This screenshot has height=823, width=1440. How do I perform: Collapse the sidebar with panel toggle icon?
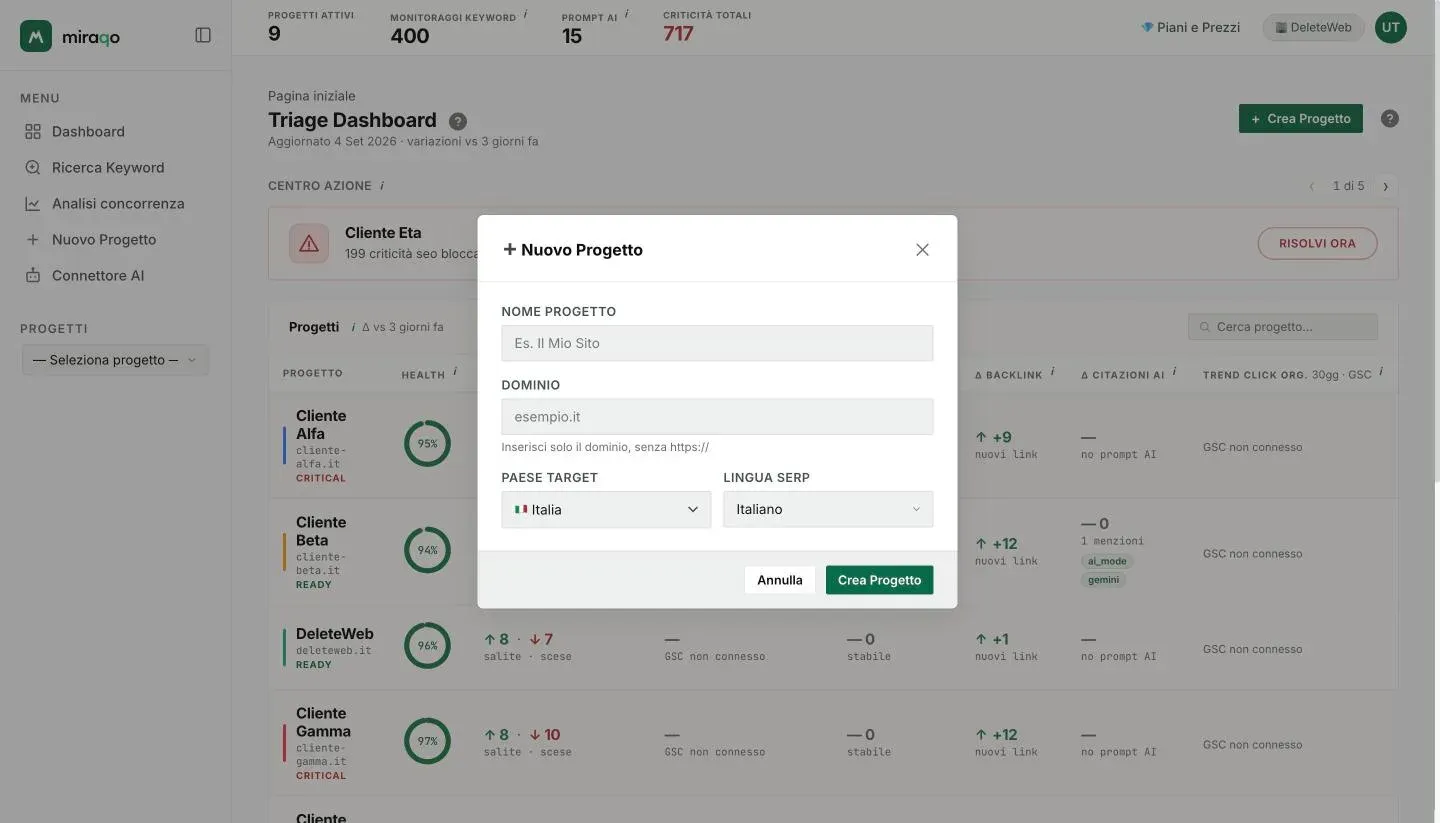pos(203,35)
